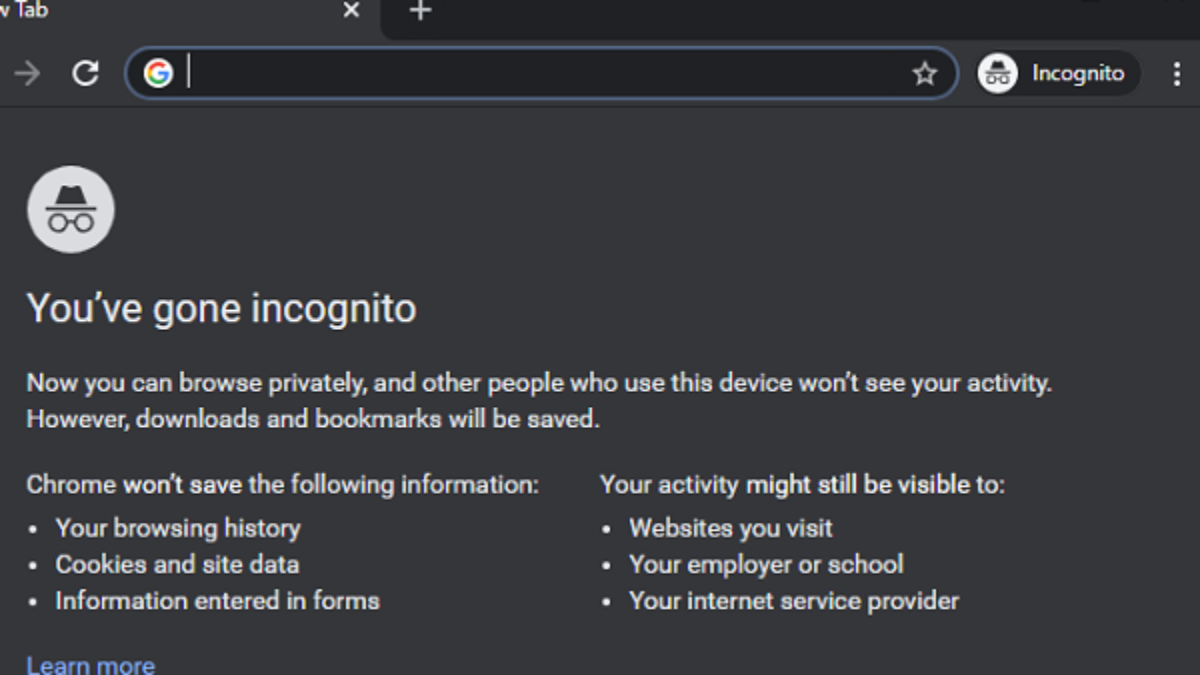The width and height of the screenshot is (1200, 675).
Task: Click the Incognito hat-and-glasses icon in the toolbar
Action: click(997, 73)
